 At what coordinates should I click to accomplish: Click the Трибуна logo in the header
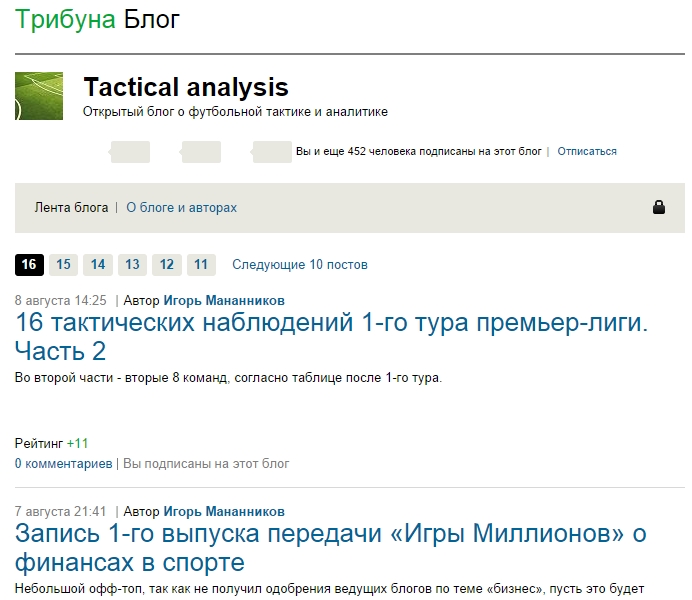65,19
